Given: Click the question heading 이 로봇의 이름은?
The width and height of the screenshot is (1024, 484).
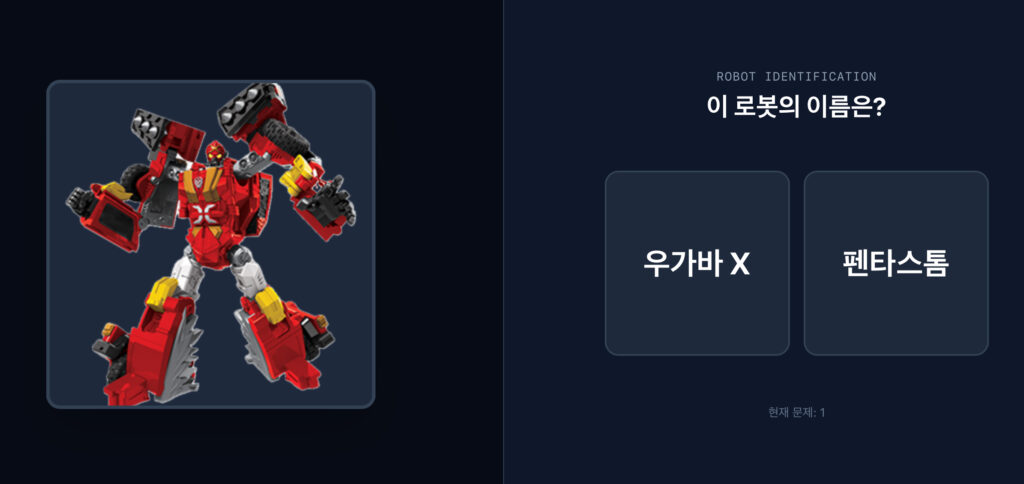Looking at the screenshot, I should [796, 107].
